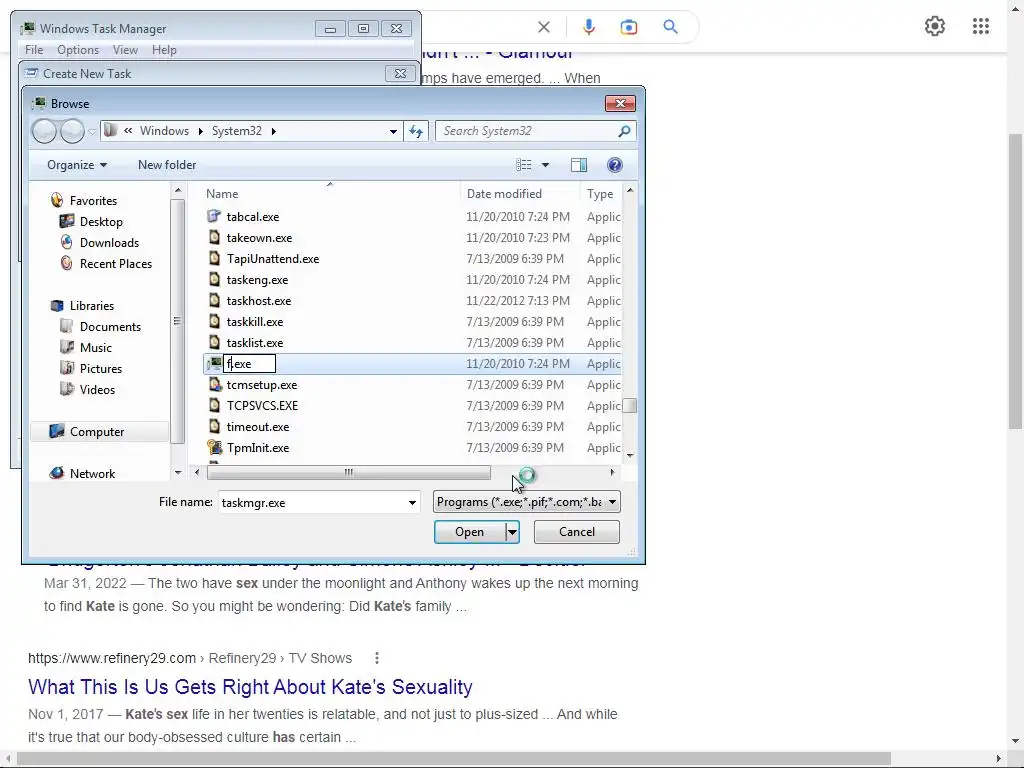The width and height of the screenshot is (1024, 768).
Task: Open the File name combo box dropdown
Action: tap(412, 502)
